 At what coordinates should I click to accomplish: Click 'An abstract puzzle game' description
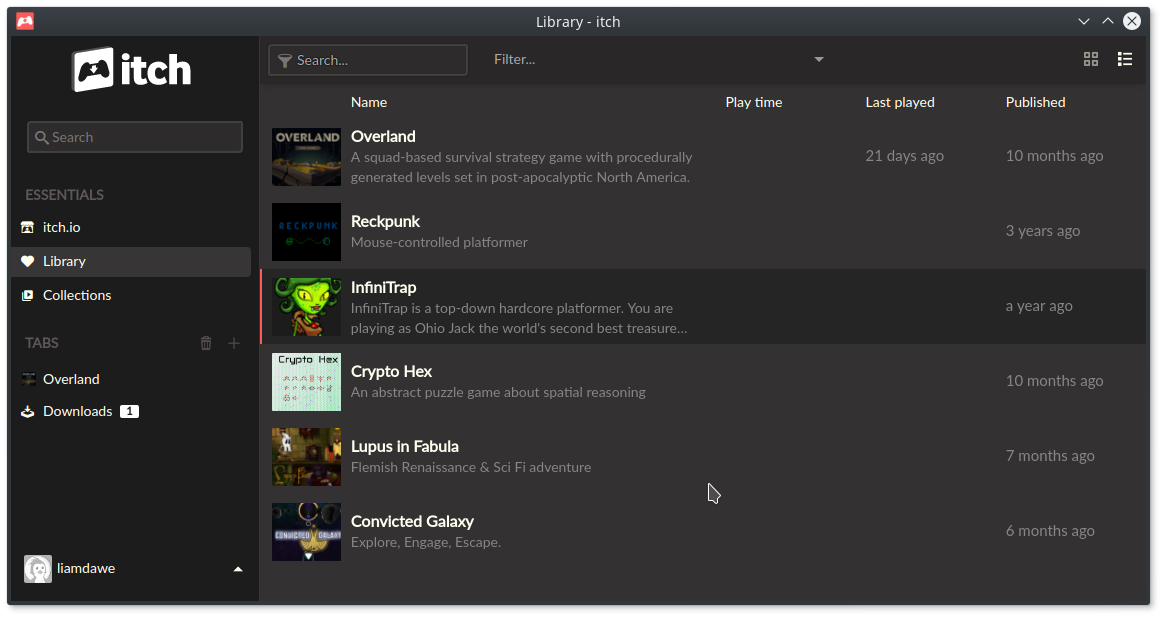click(x=498, y=392)
